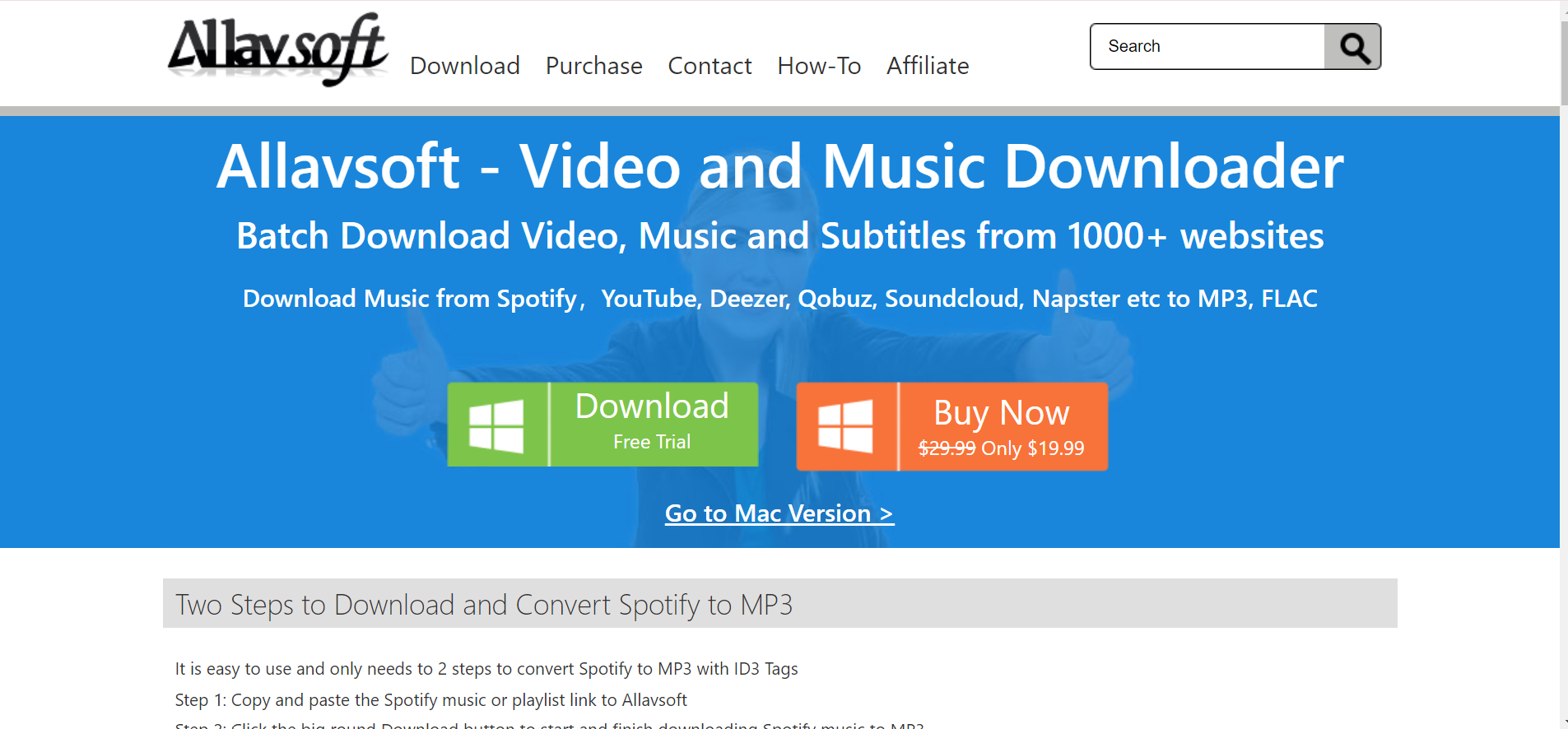
Task: Open the Download menu item
Action: point(465,66)
